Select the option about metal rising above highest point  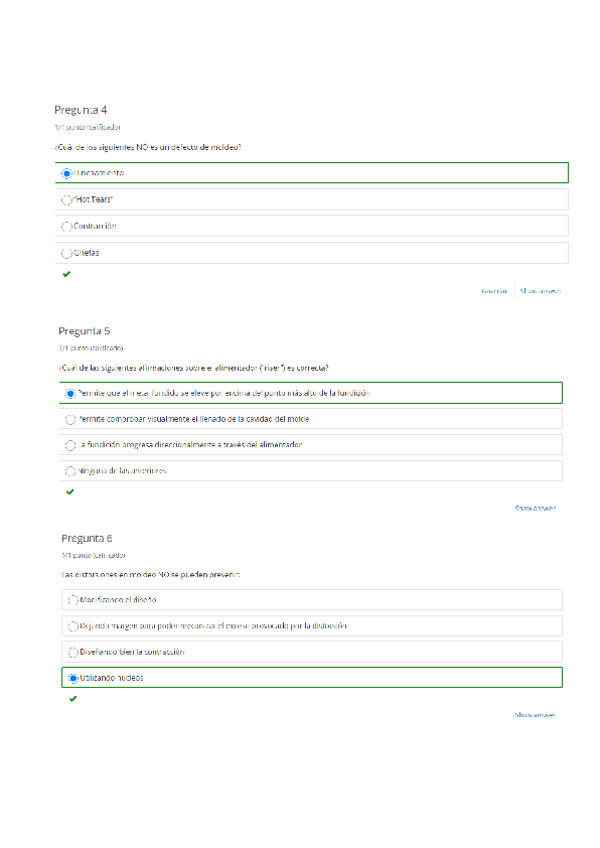point(70,394)
